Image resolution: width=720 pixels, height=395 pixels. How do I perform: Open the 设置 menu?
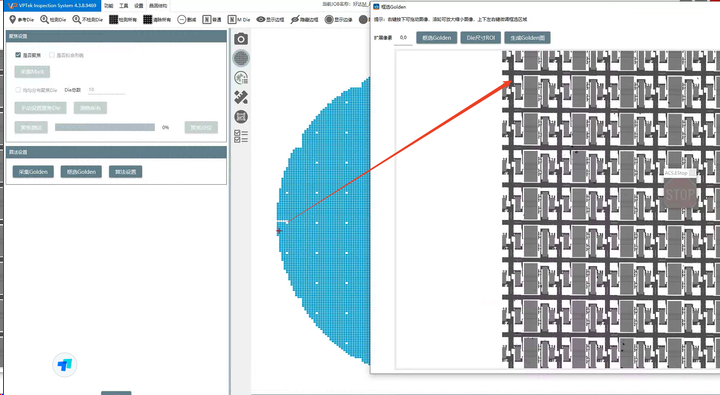click(x=139, y=6)
